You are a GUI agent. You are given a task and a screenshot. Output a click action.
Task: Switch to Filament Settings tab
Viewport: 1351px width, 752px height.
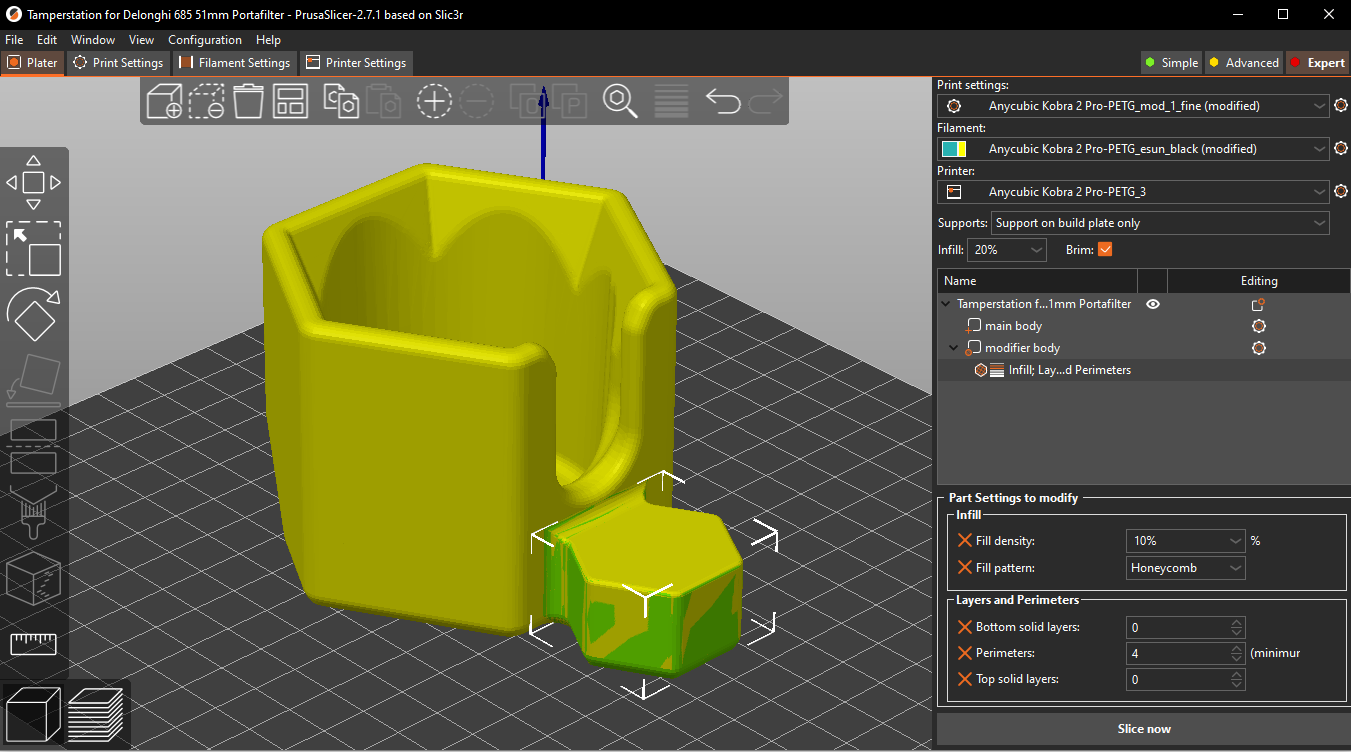235,62
